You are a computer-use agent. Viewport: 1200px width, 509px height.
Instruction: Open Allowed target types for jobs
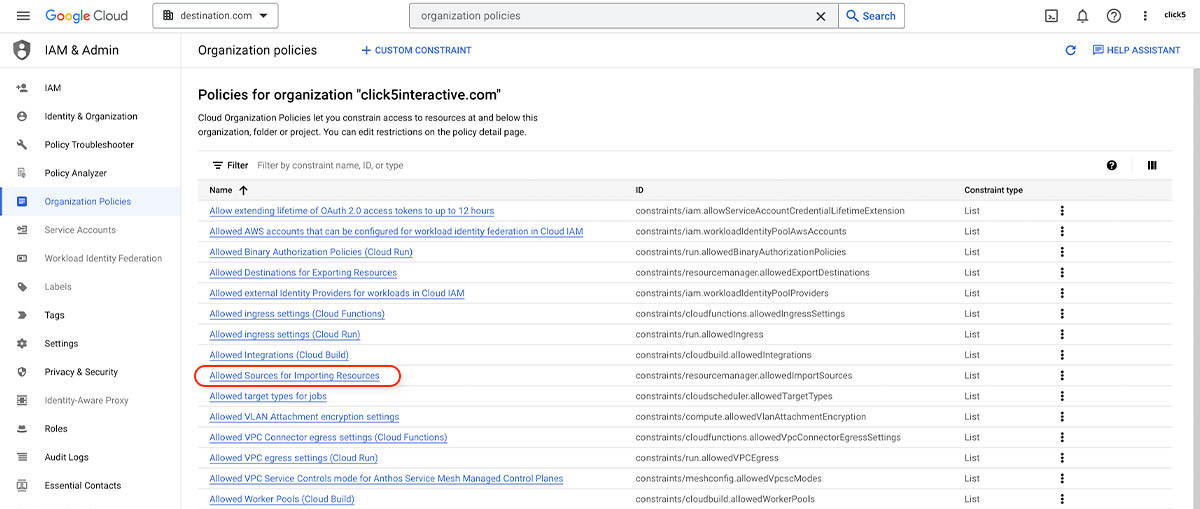[x=268, y=396]
